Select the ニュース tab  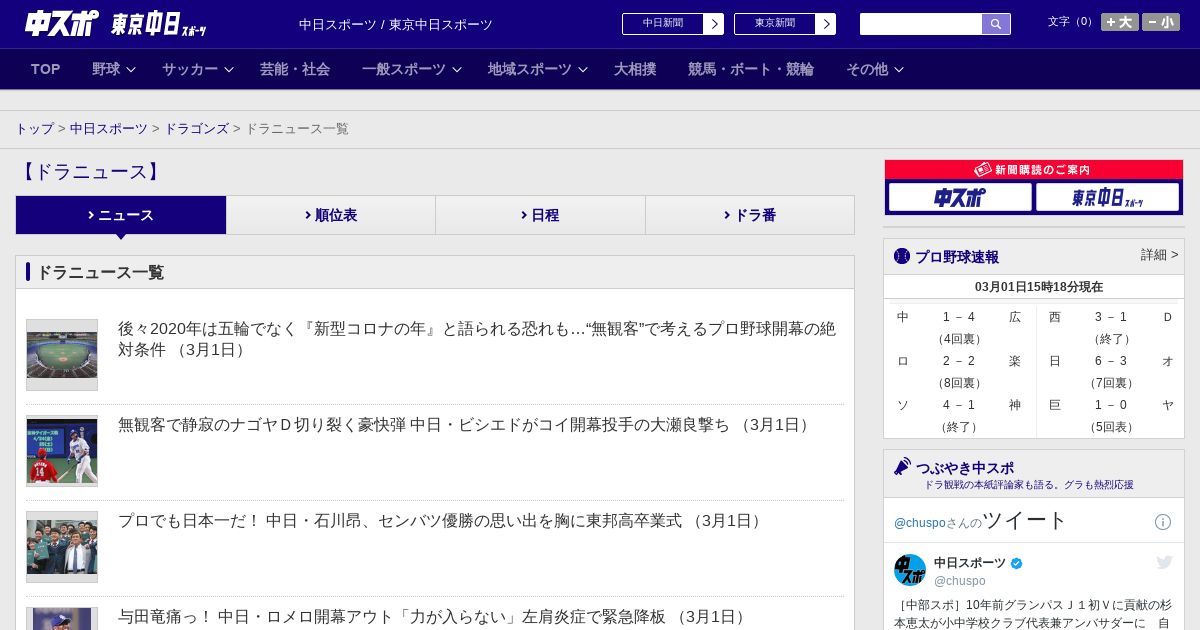click(x=121, y=215)
